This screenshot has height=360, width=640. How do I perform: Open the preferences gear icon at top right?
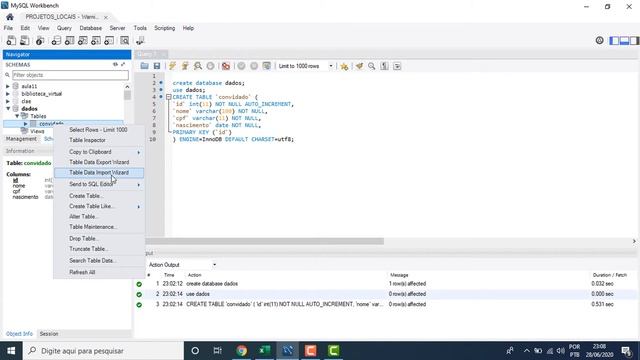click(x=599, y=40)
